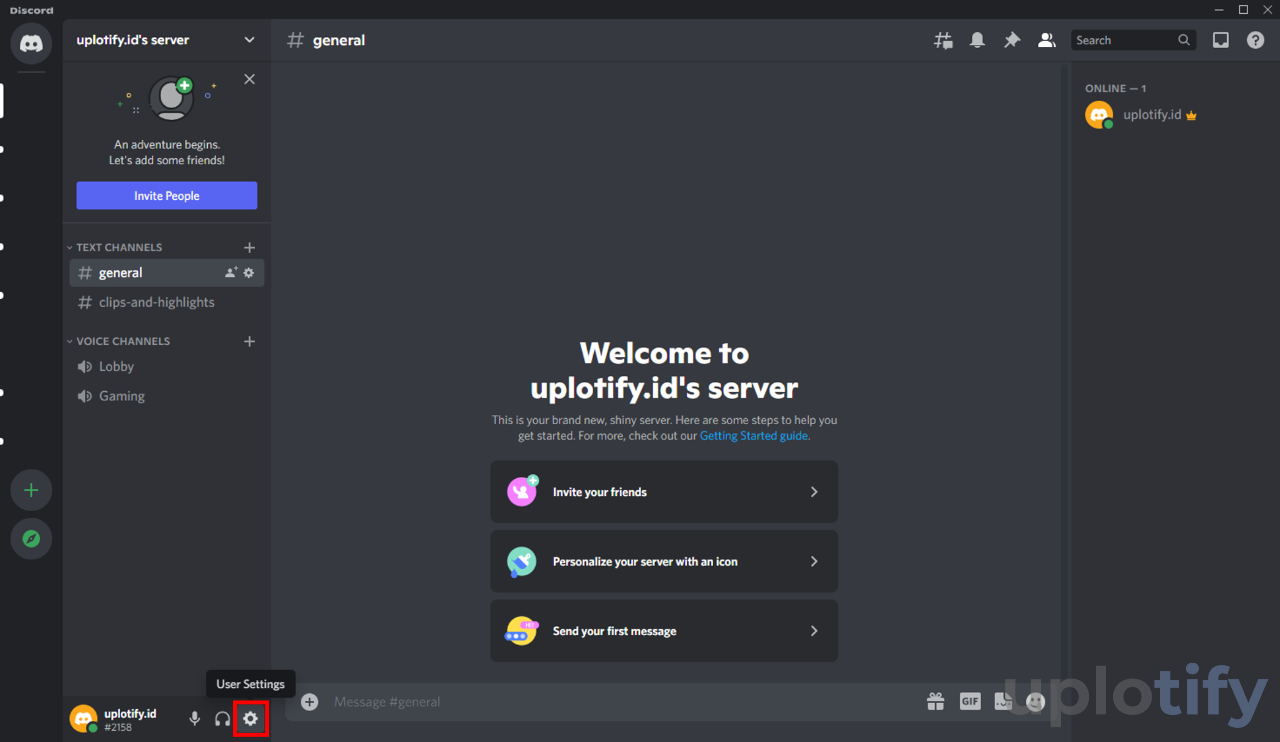Create voice channel plus icon
The height and width of the screenshot is (742, 1280).
pos(249,341)
